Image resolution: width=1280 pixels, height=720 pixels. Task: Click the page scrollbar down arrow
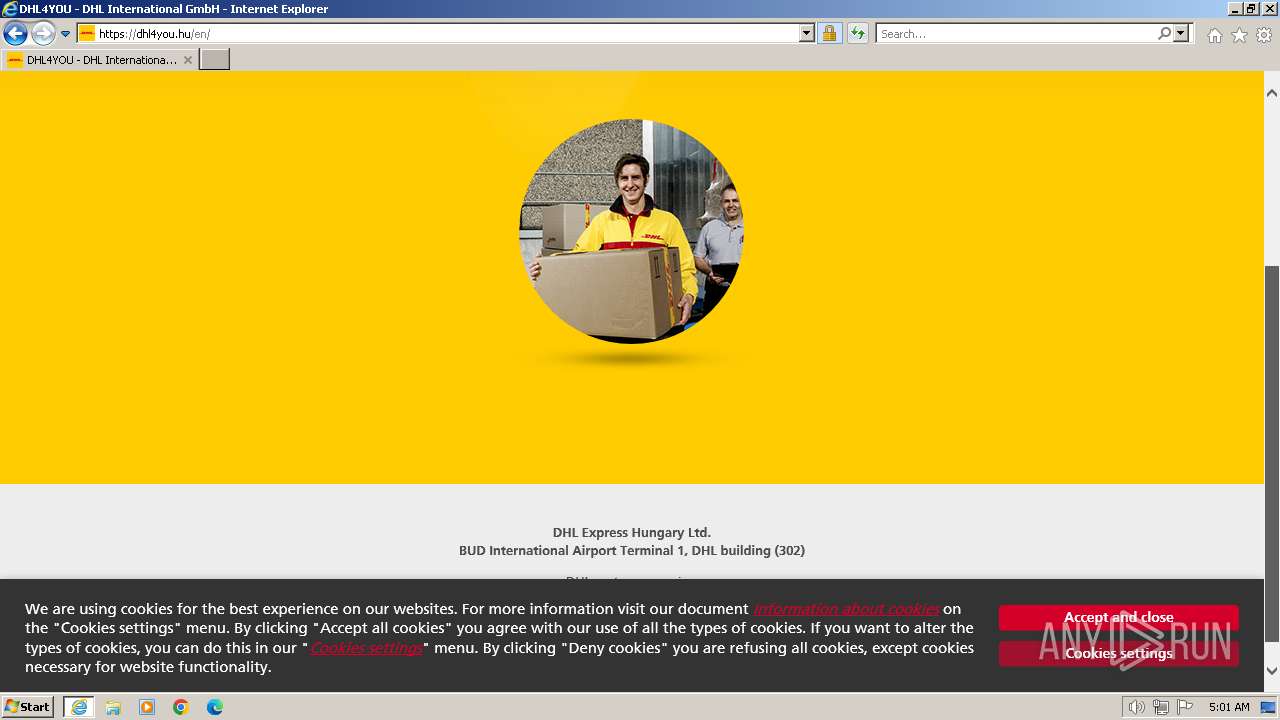pyautogui.click(x=1272, y=671)
